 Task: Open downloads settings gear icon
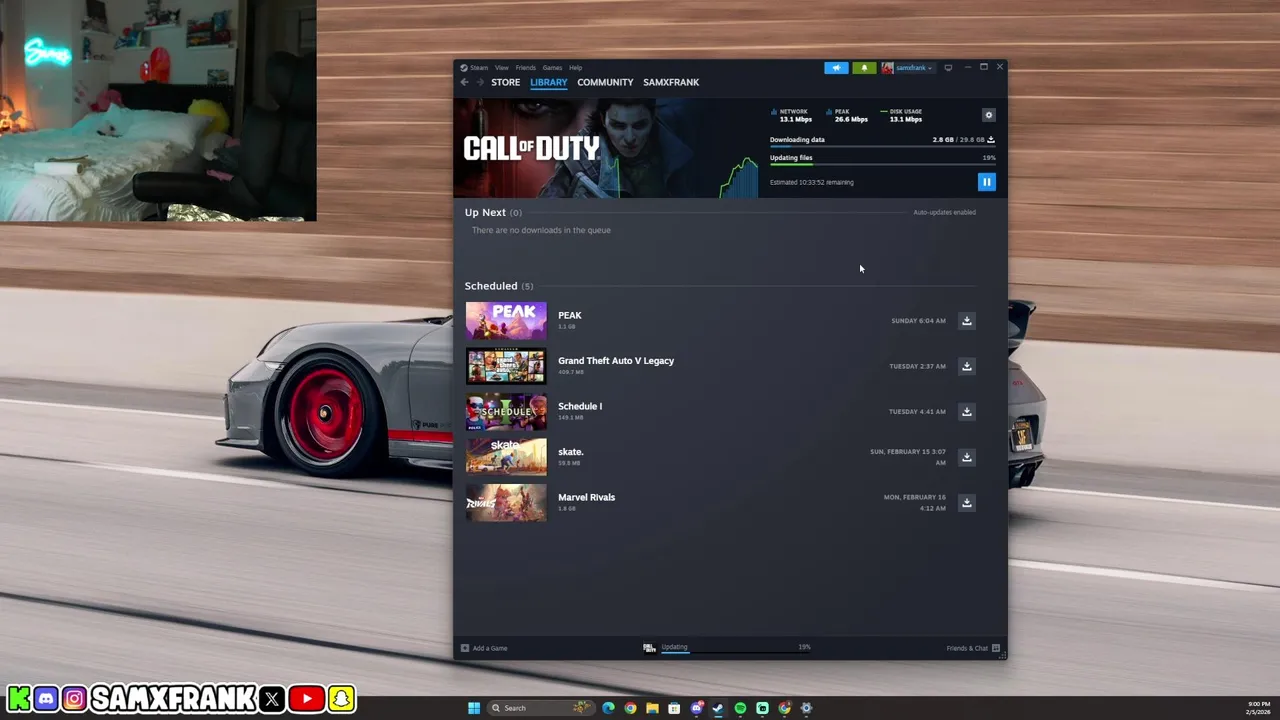pos(988,115)
